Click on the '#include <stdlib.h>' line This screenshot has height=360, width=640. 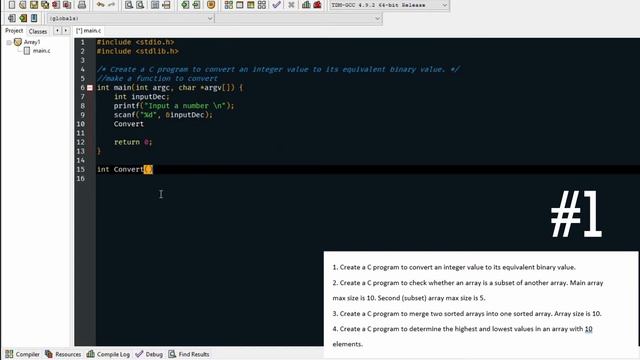click(138, 51)
